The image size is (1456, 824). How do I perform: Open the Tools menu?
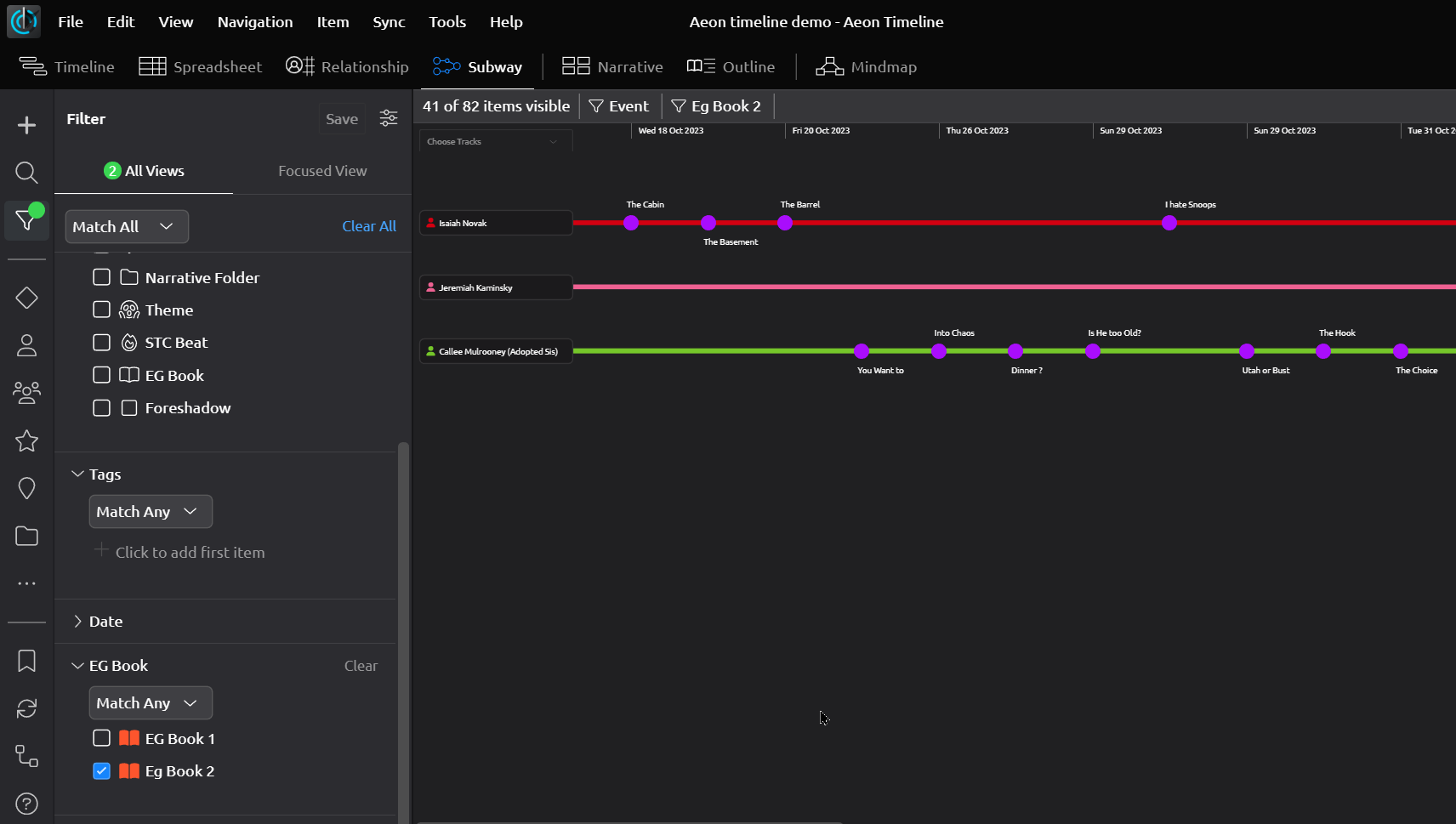click(x=447, y=21)
